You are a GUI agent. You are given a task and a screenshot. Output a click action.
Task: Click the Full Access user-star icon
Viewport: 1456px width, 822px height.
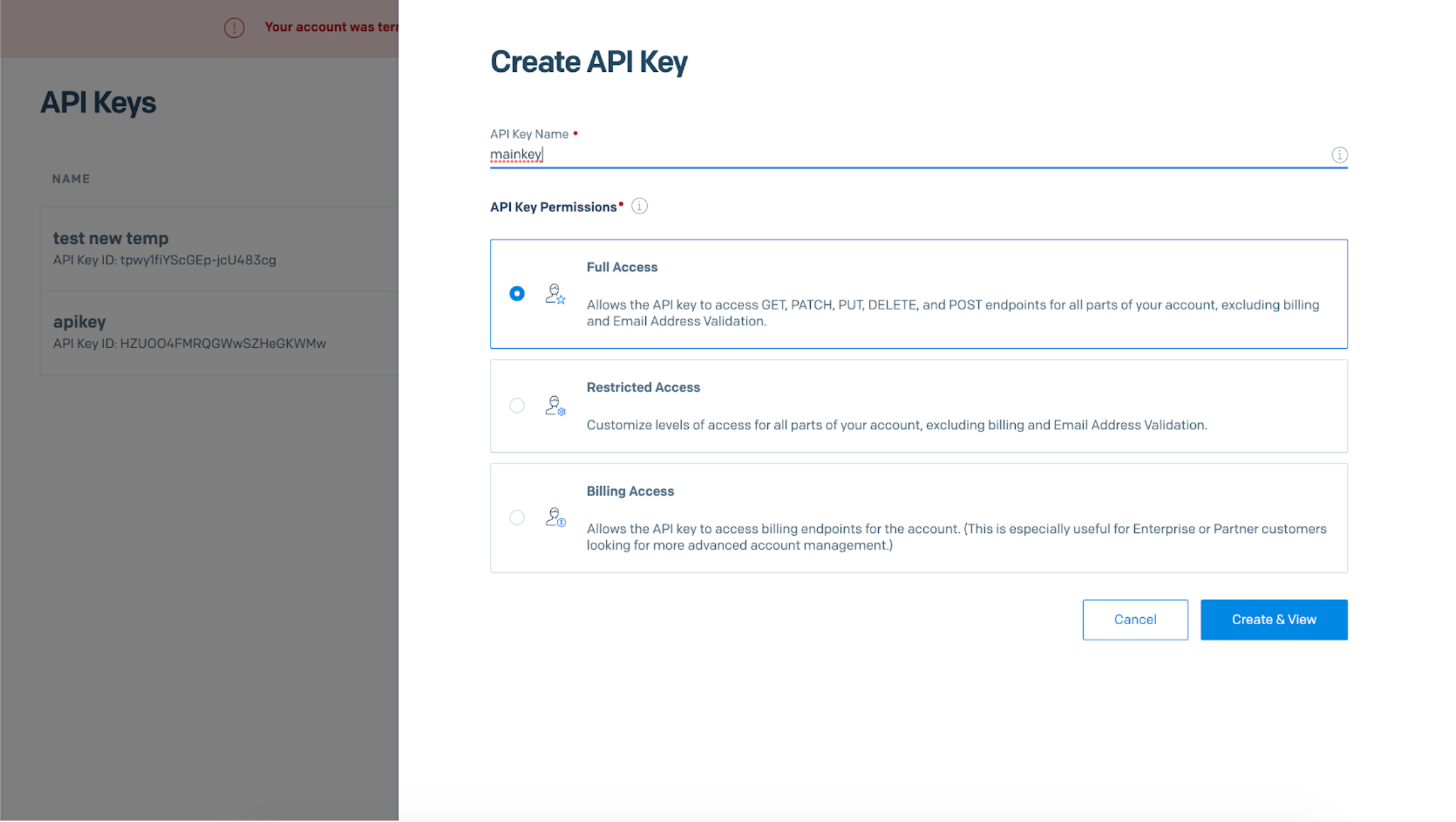tap(555, 294)
